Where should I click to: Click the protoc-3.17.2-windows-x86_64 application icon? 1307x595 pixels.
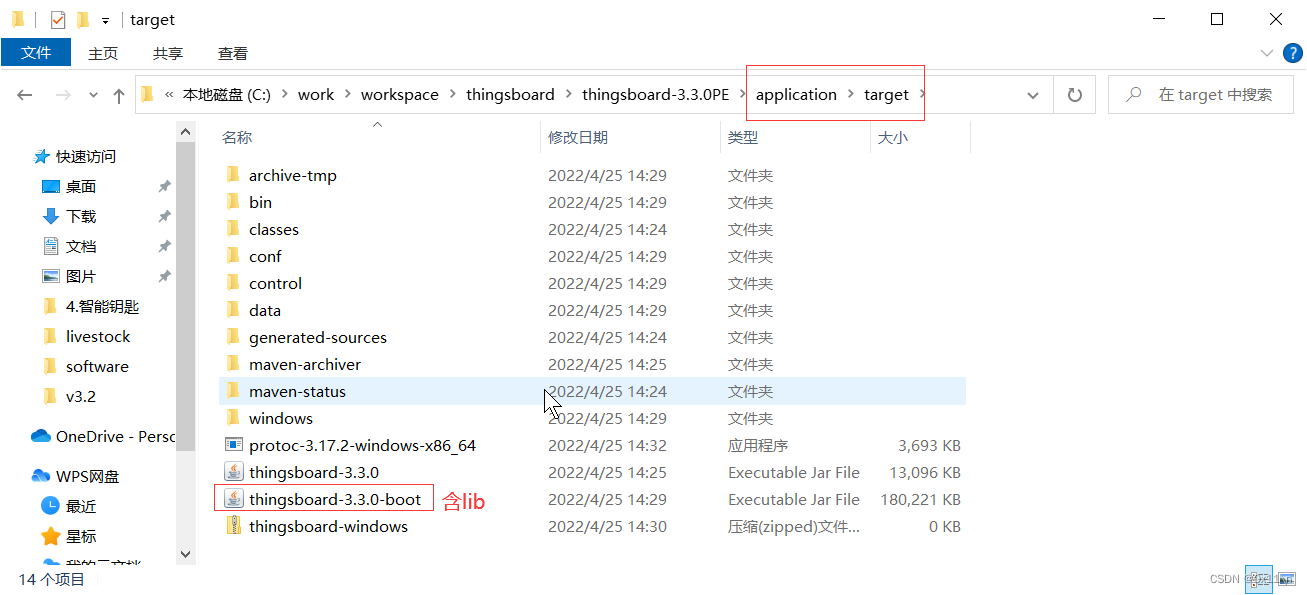pyautogui.click(x=233, y=445)
